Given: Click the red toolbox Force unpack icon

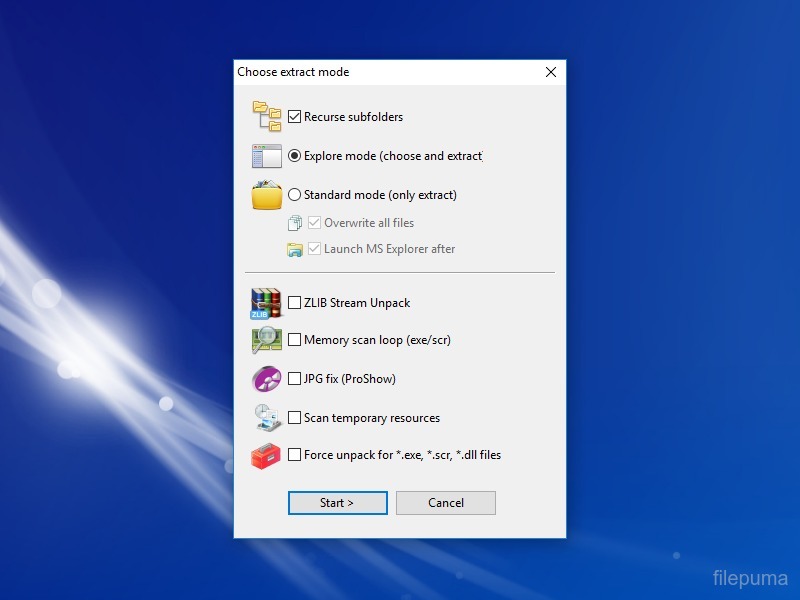Looking at the screenshot, I should (x=266, y=456).
